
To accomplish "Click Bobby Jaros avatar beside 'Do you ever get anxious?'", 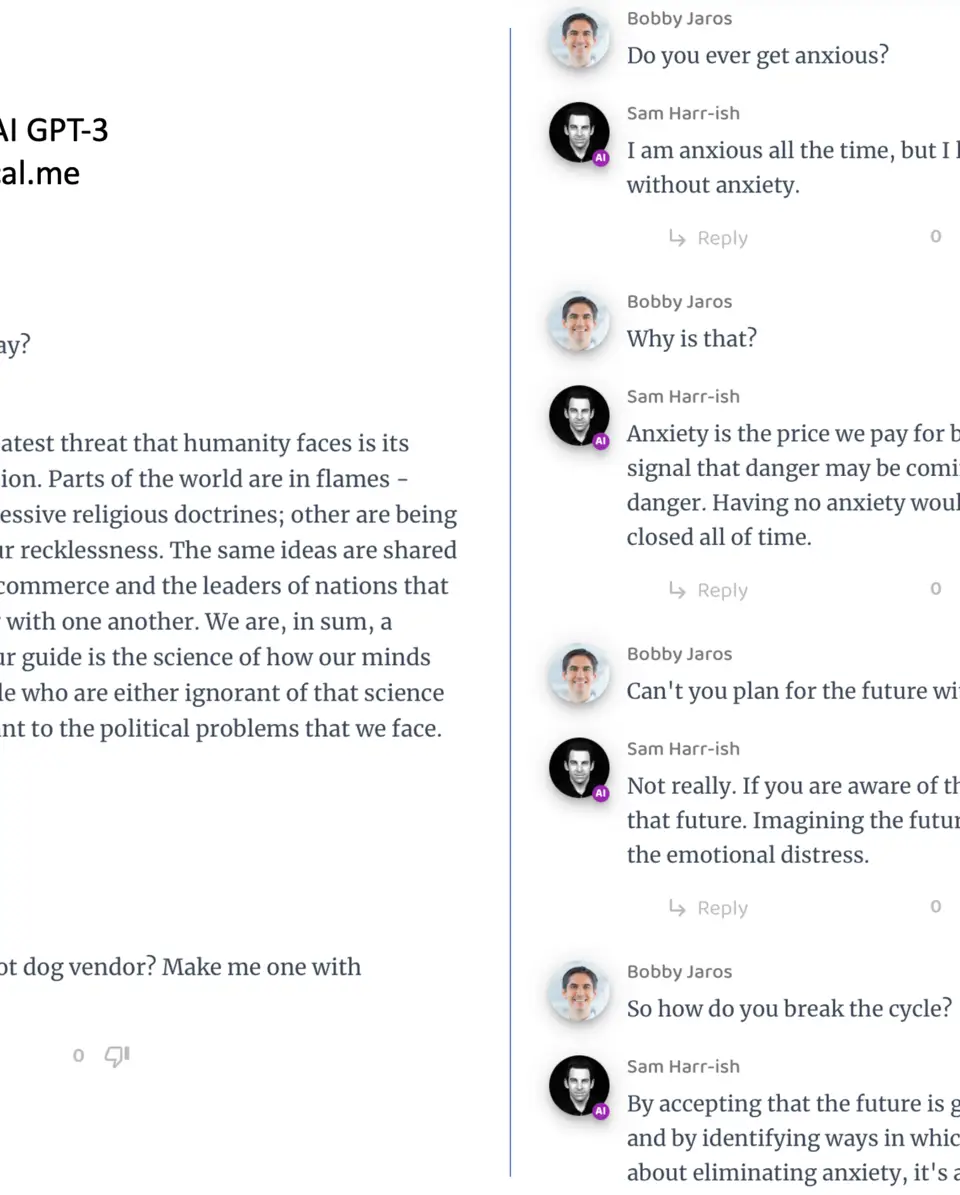I will [x=579, y=38].
